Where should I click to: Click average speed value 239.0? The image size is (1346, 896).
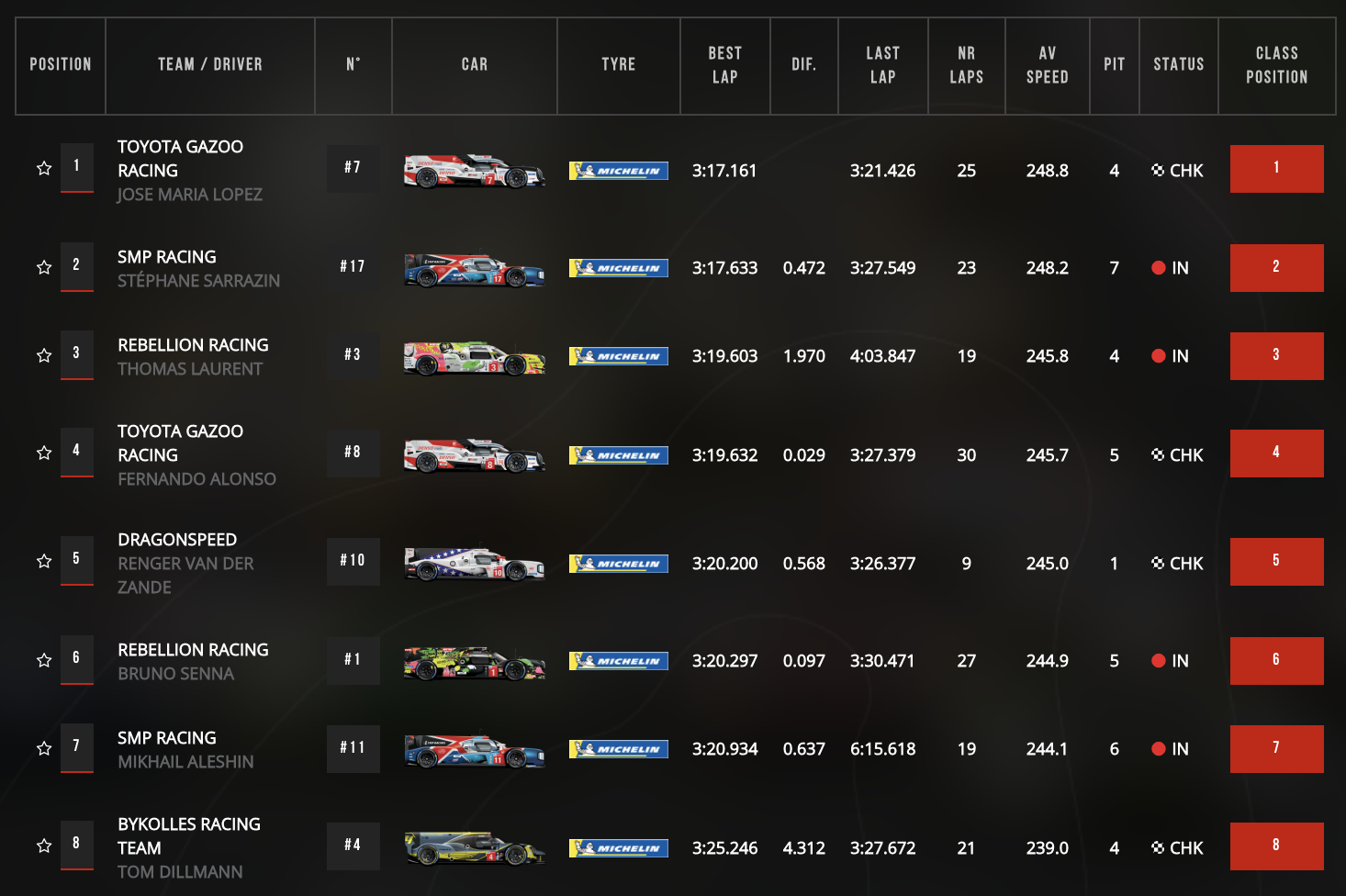tap(1048, 848)
